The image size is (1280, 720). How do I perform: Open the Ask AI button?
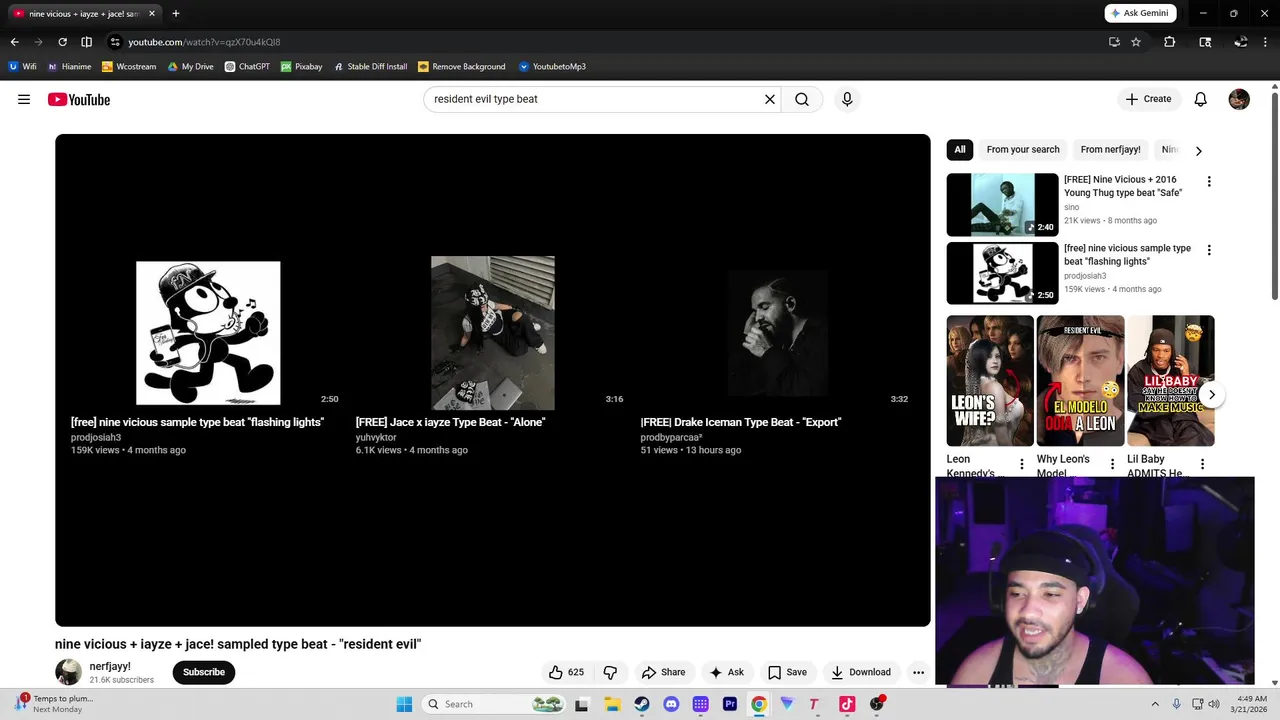(726, 672)
